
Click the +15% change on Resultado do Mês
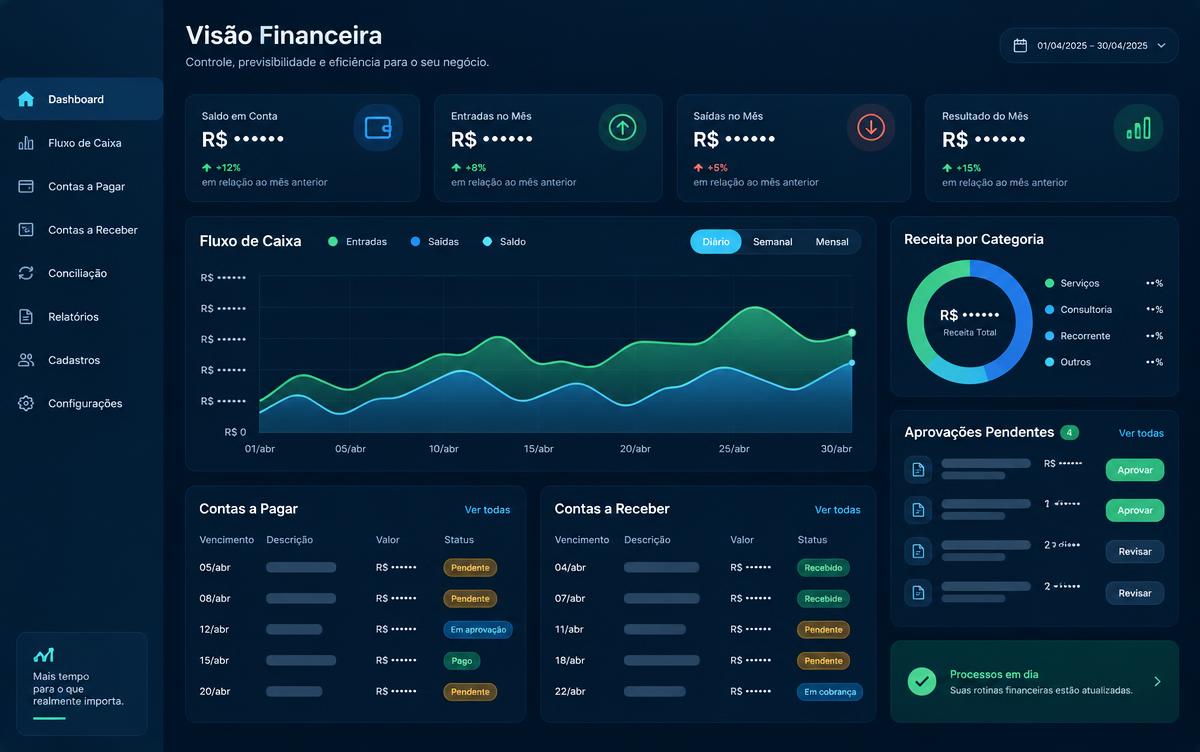point(962,168)
